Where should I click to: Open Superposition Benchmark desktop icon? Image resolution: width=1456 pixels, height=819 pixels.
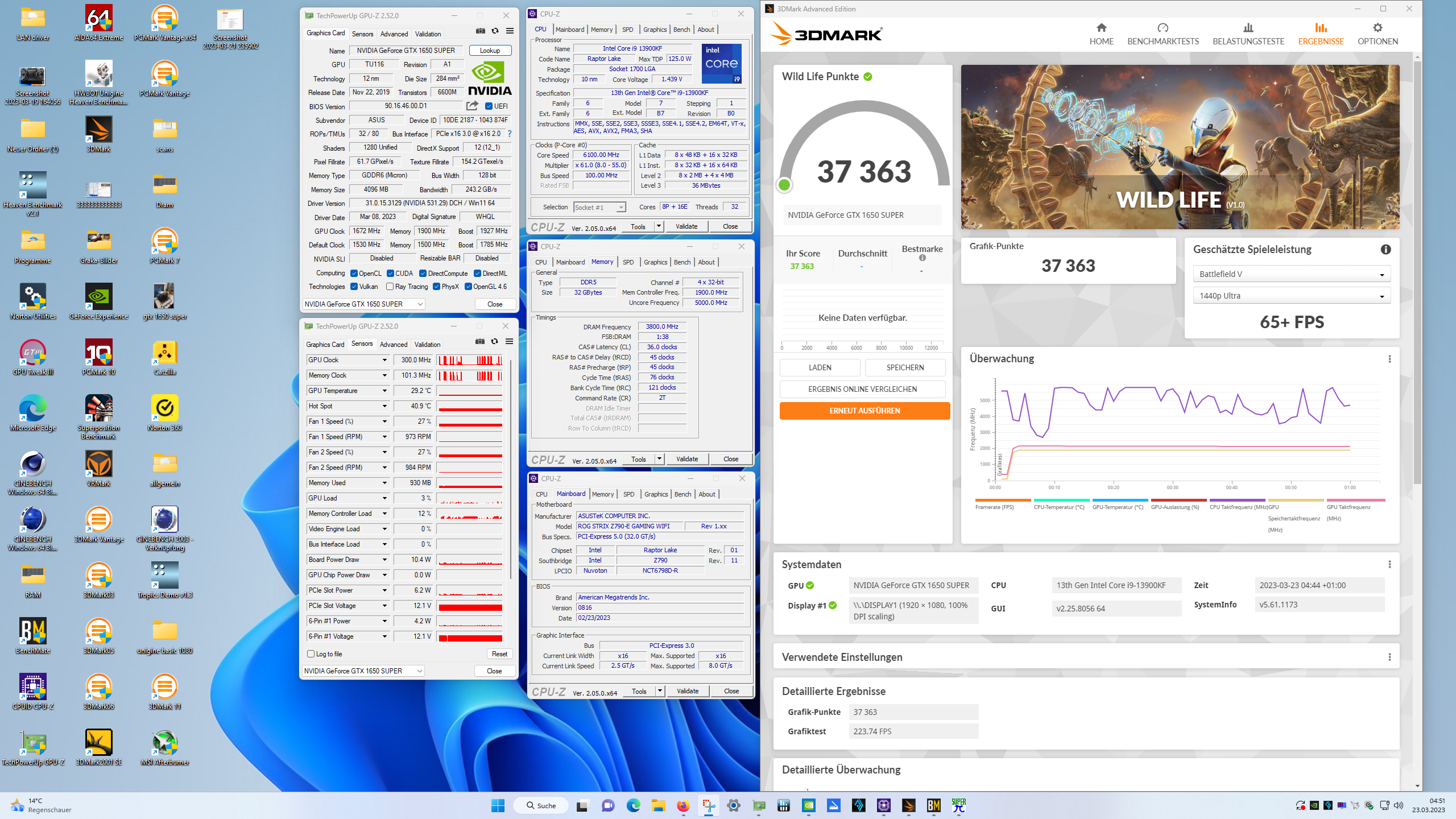tap(98, 417)
